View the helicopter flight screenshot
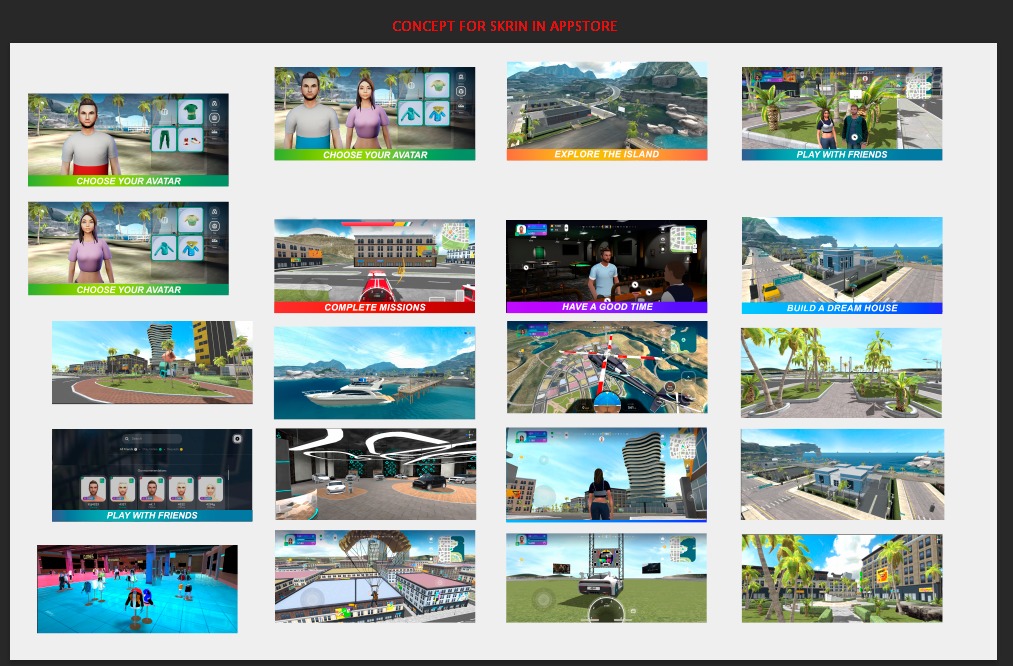Viewport: 1013px width, 666px height. 606,366
